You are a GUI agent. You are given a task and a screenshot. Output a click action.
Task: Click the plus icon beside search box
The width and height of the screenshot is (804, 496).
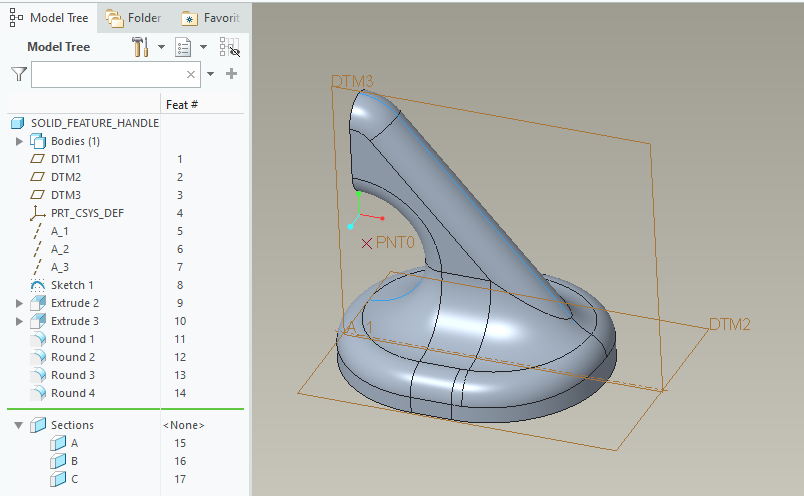point(232,74)
